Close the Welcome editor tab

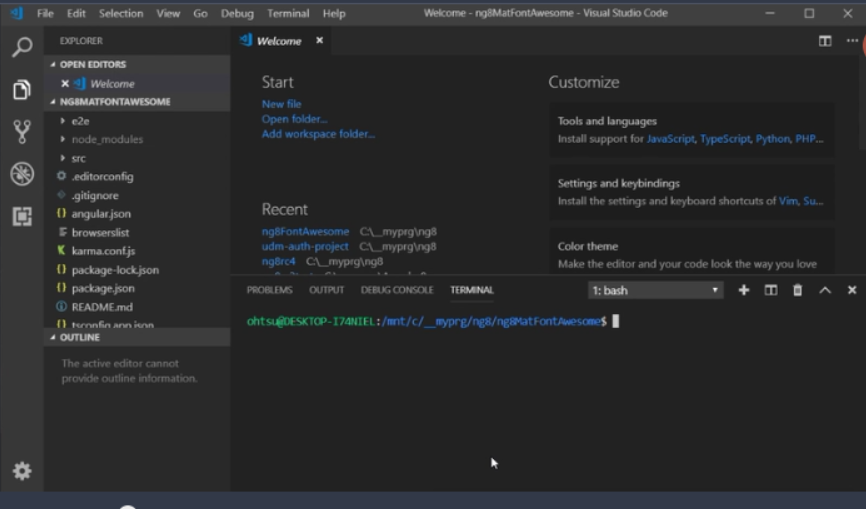pyautogui.click(x=319, y=40)
